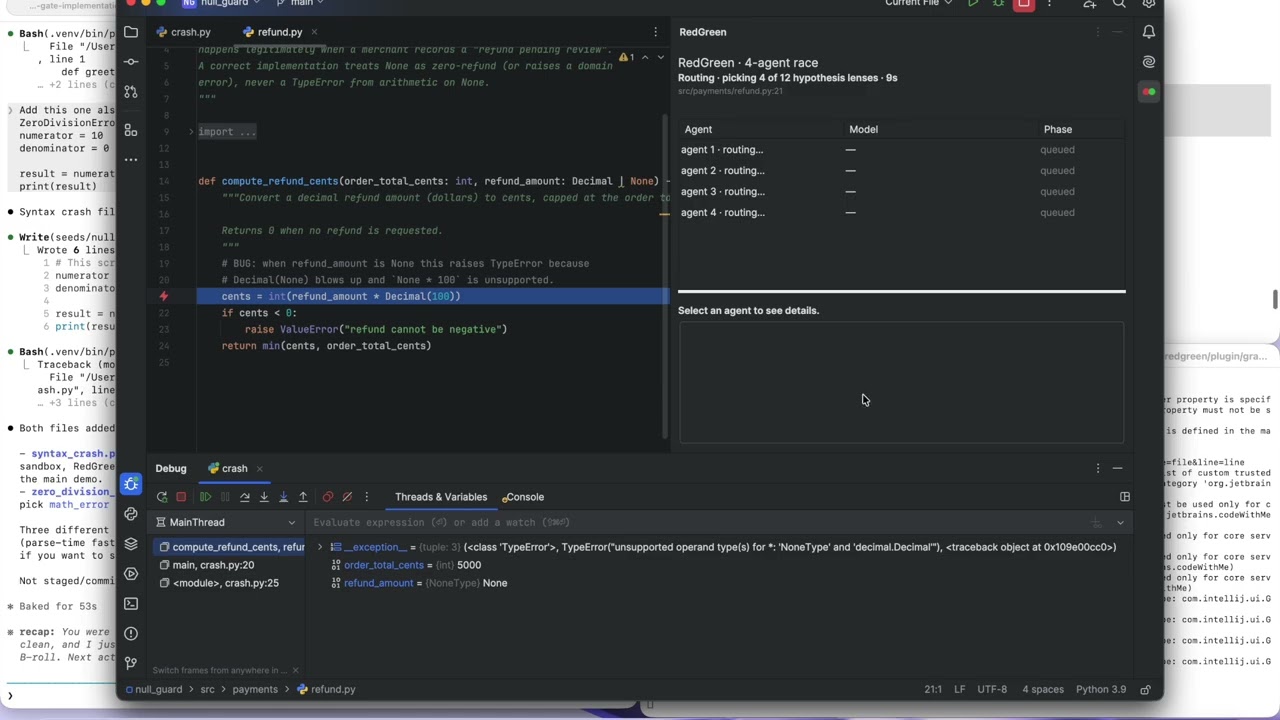Open more debugger actions kebab menu
The height and width of the screenshot is (720, 1280).
click(x=366, y=497)
